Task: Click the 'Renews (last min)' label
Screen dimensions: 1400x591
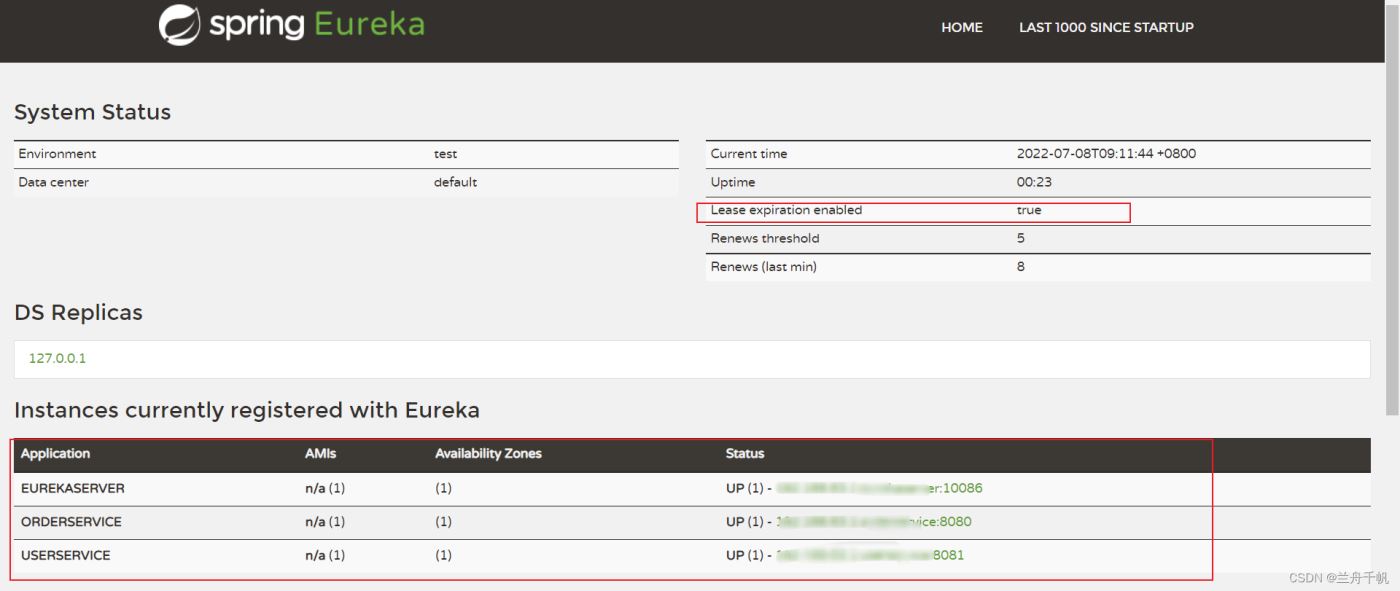Action: pos(764,267)
